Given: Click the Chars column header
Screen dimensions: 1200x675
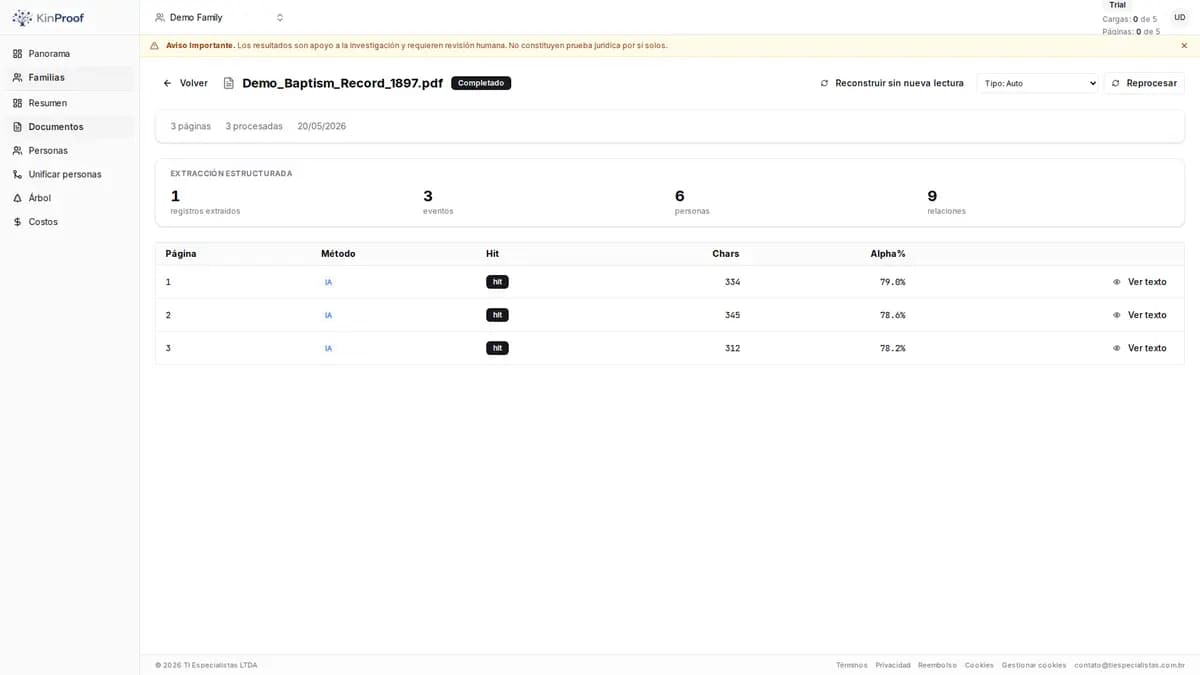Looking at the screenshot, I should [726, 254].
